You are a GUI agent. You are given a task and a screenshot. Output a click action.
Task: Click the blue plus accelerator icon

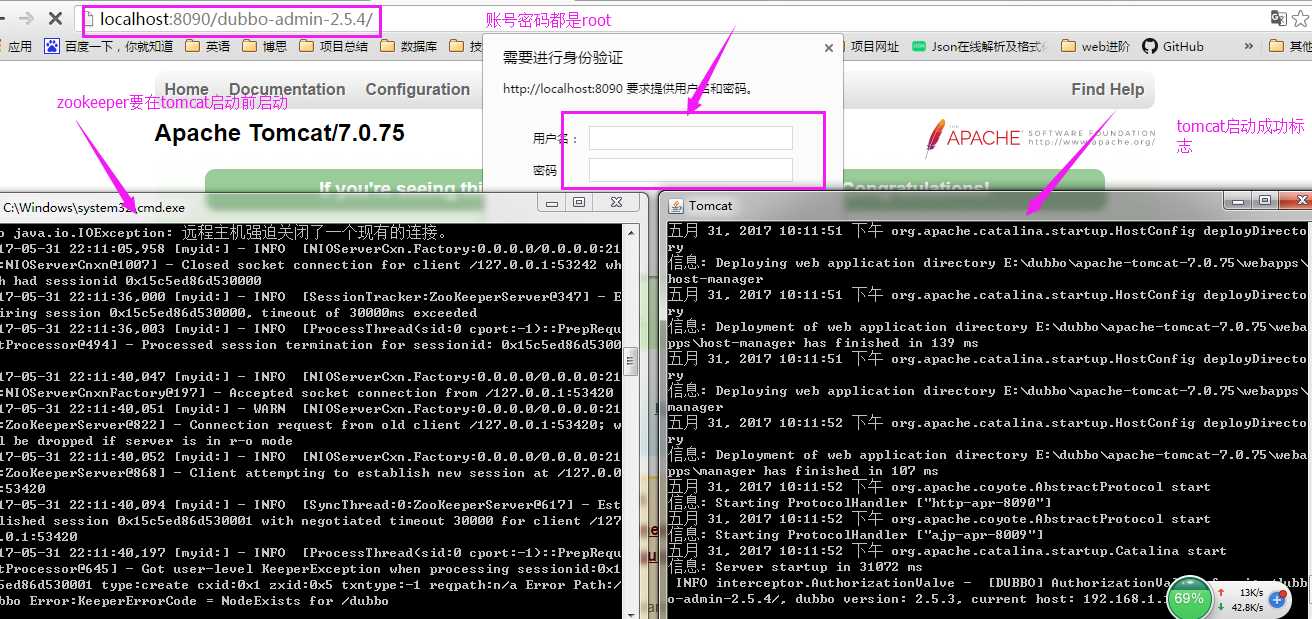pos(1277,599)
